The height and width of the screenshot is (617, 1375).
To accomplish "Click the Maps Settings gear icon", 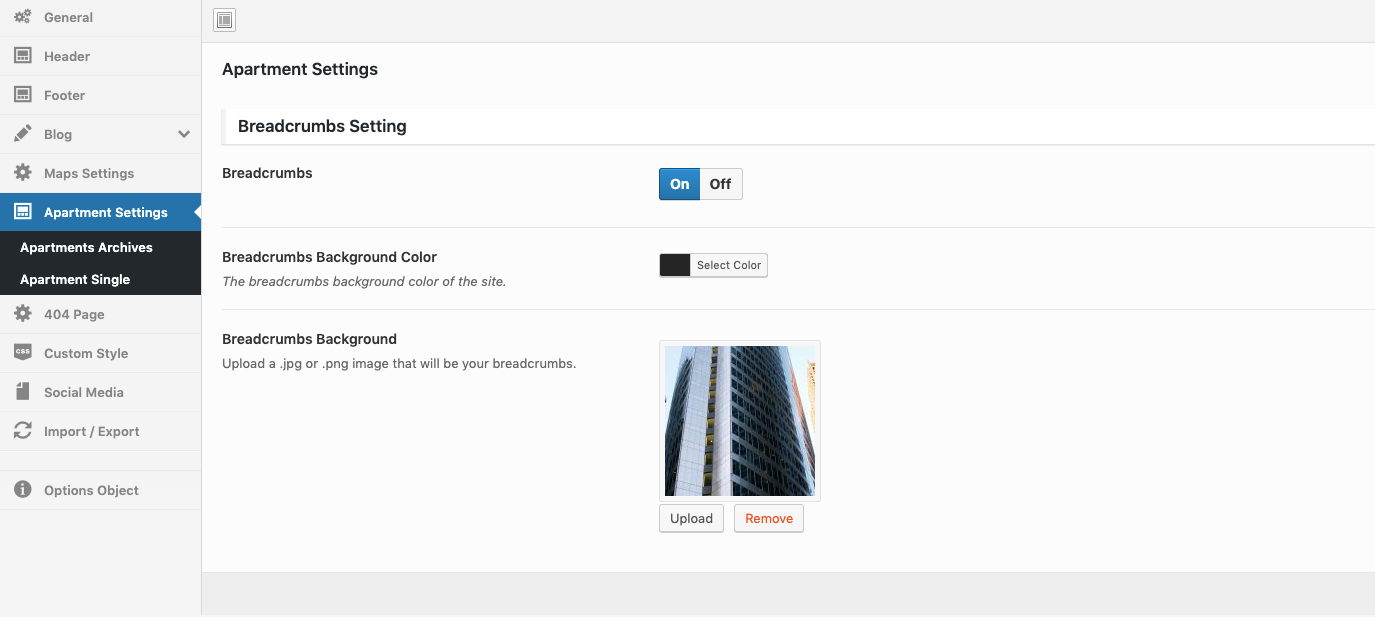I will point(22,173).
